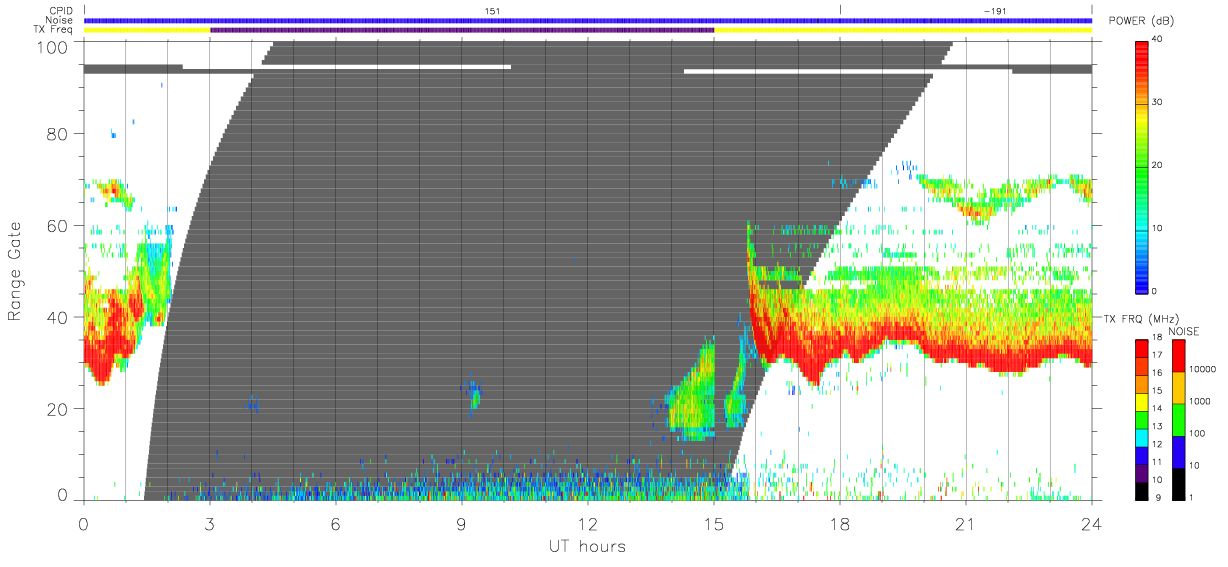Click the NOISE legend title
Viewport: 1228px width, 567px height.
pos(1182,330)
